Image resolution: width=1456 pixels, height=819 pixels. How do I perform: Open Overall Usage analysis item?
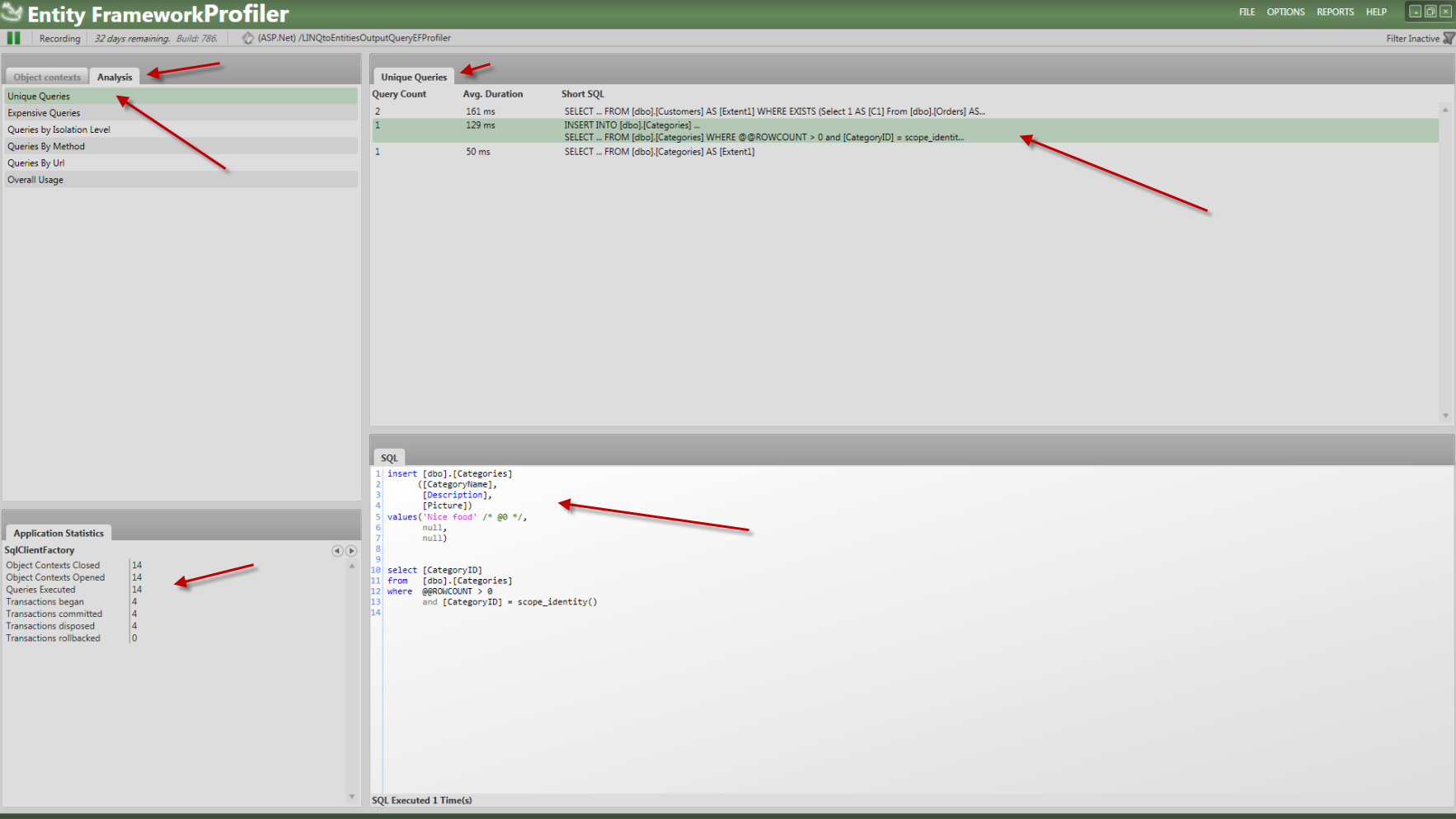[x=181, y=179]
